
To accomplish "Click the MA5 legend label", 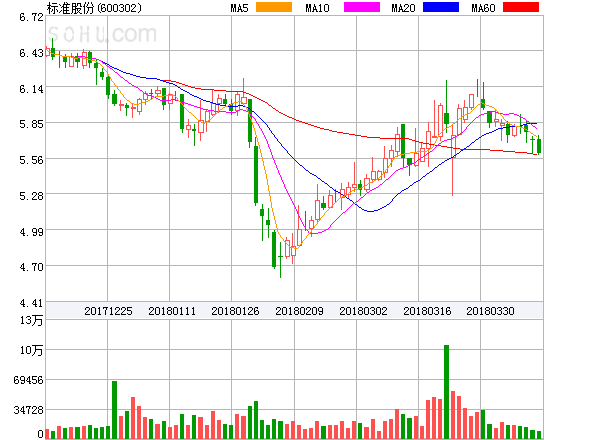I will click(239, 8).
